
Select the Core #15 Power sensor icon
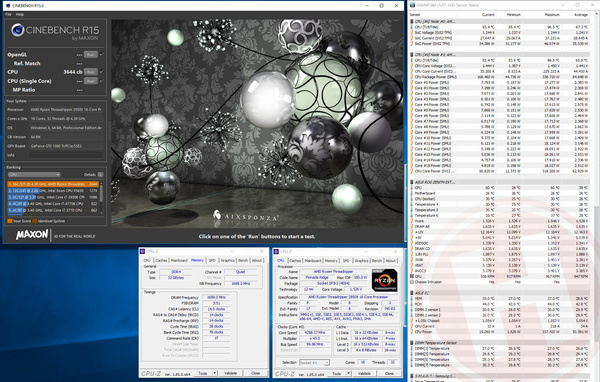pyautogui.click(x=412, y=165)
